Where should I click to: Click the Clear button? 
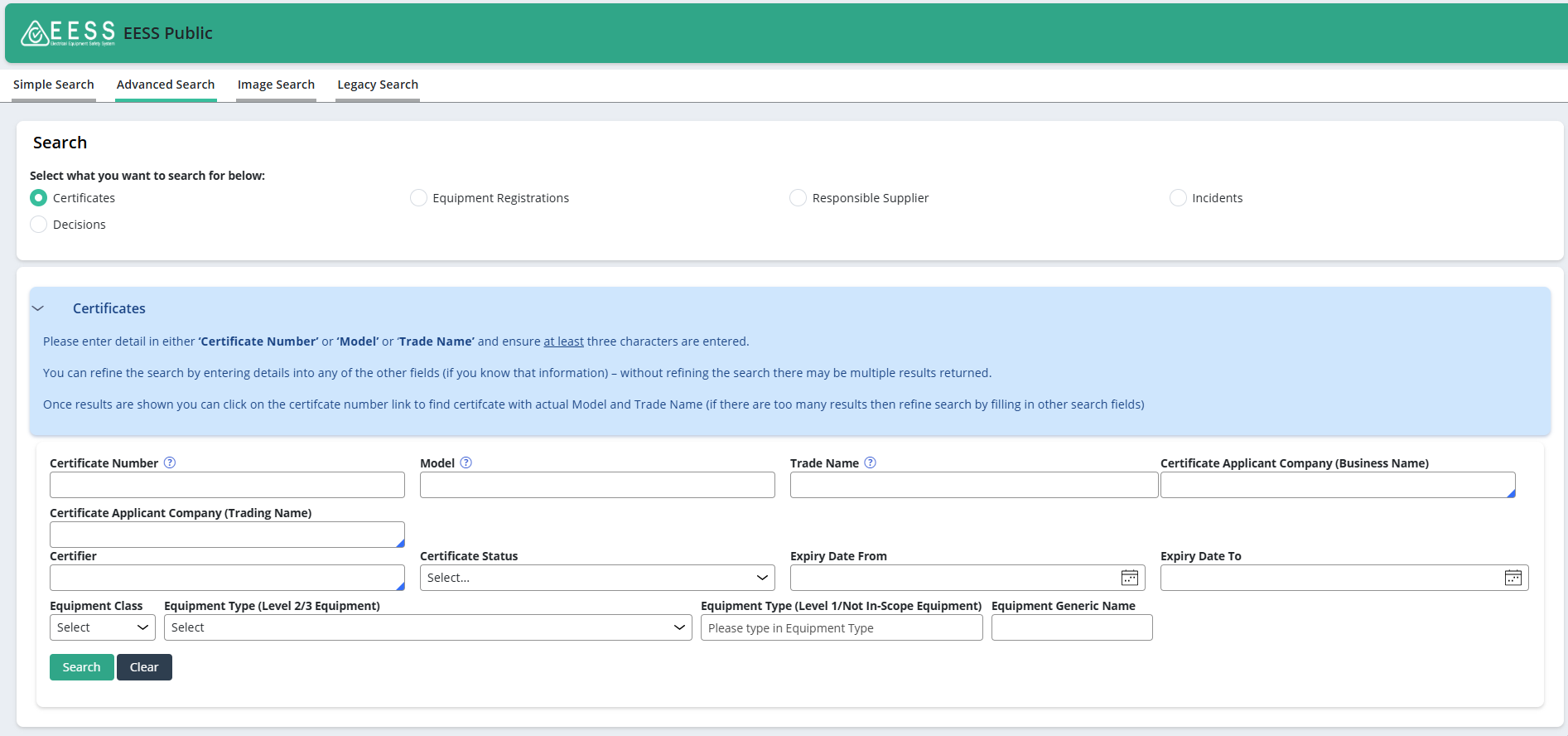pyautogui.click(x=144, y=667)
